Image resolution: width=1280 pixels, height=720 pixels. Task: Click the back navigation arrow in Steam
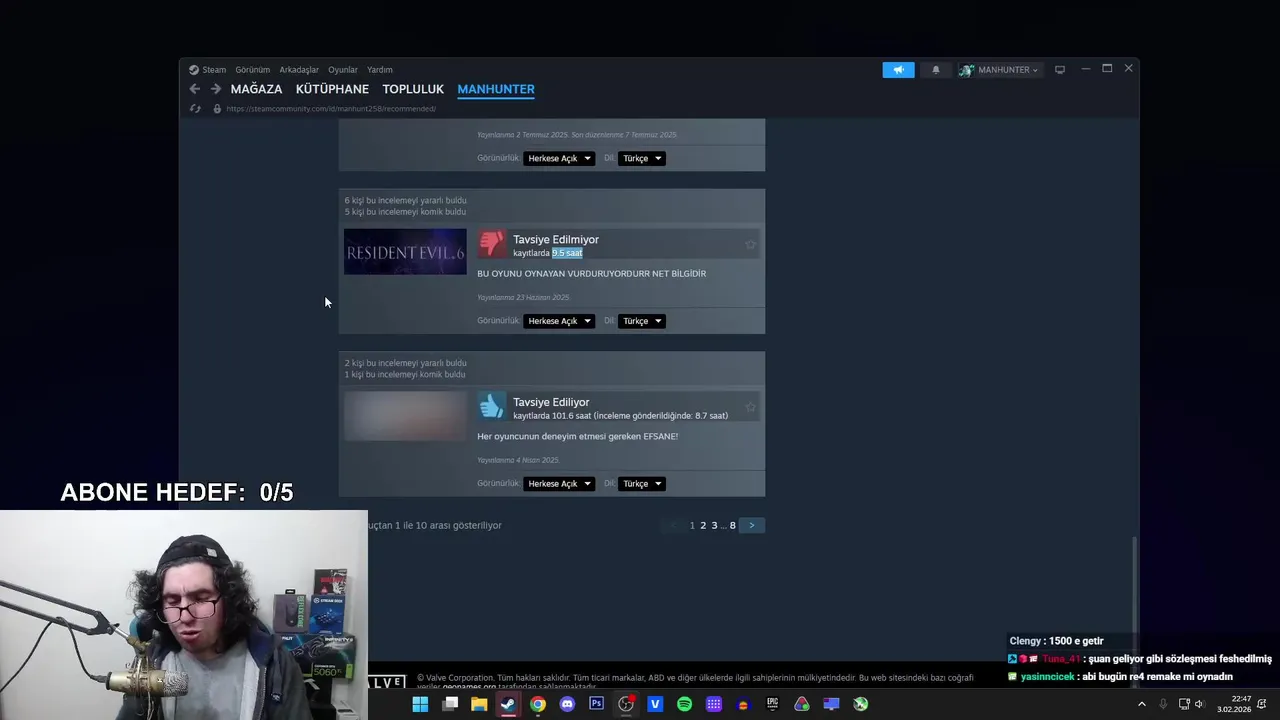pyautogui.click(x=195, y=89)
